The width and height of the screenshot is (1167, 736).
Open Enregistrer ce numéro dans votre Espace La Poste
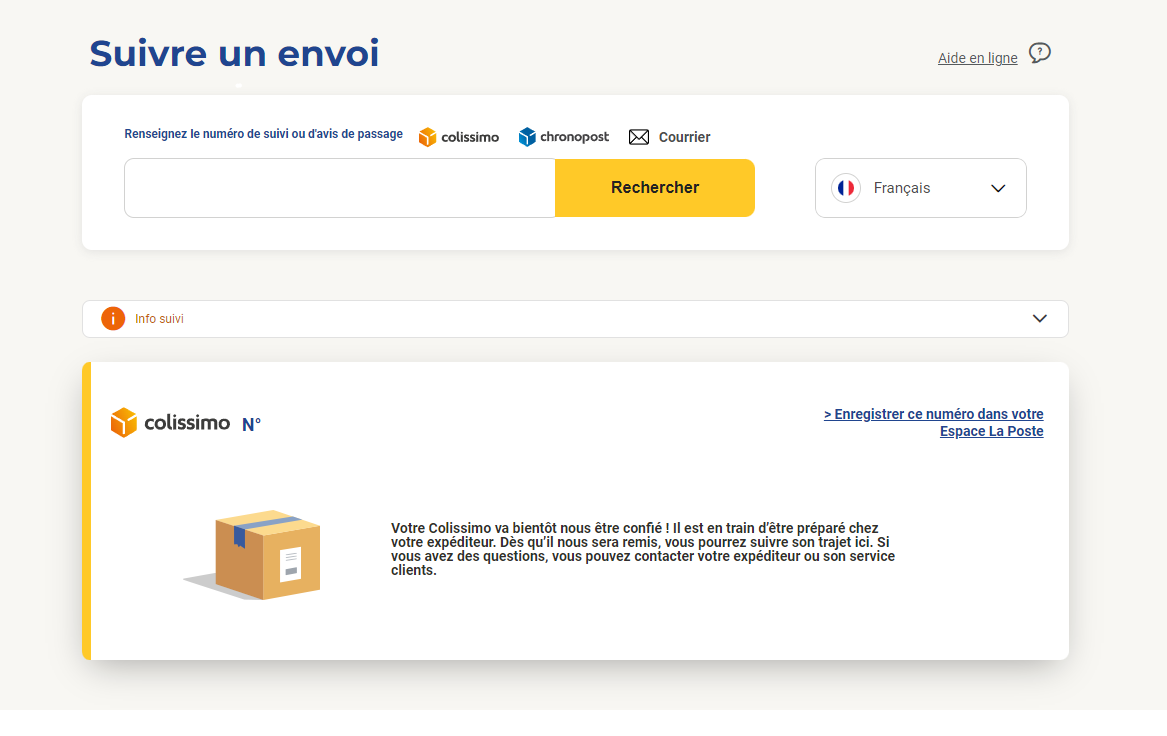(x=933, y=423)
